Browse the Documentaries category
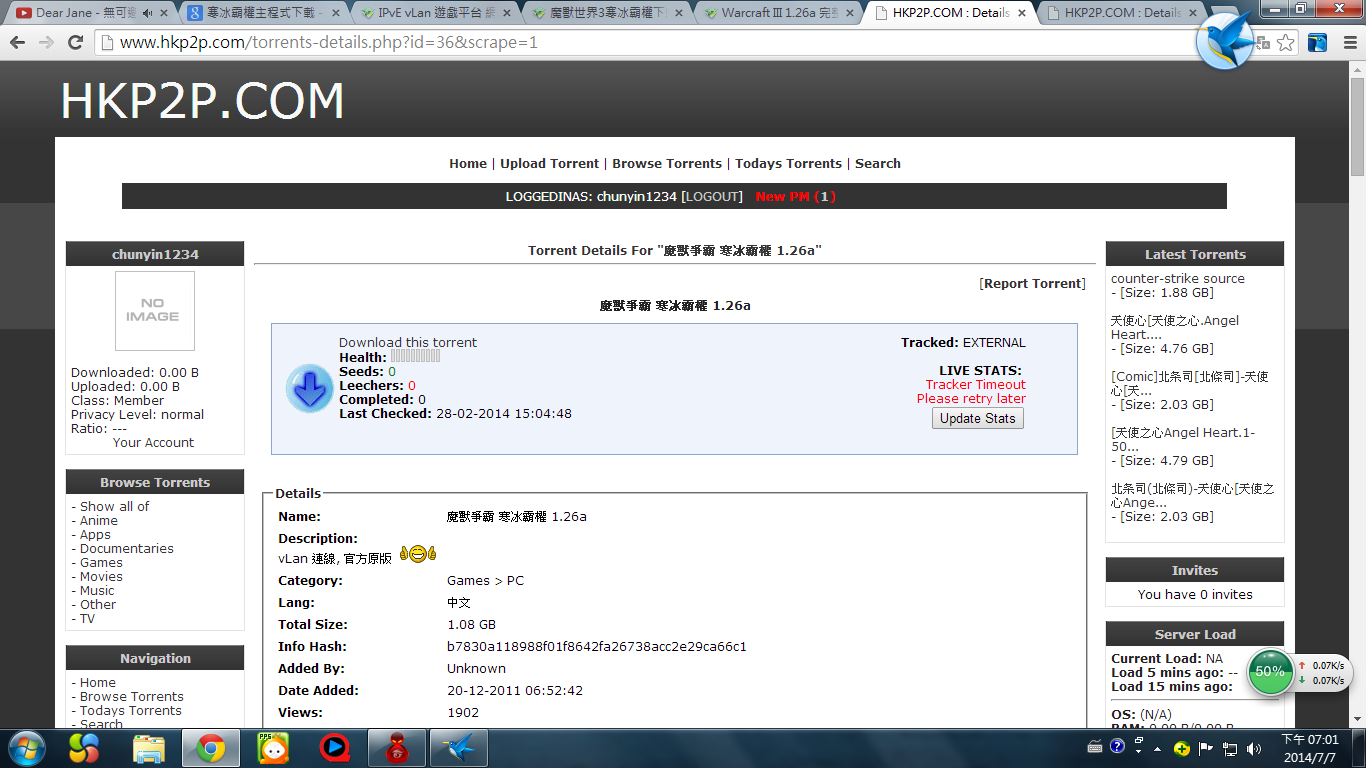Image resolution: width=1366 pixels, height=768 pixels. click(127, 548)
